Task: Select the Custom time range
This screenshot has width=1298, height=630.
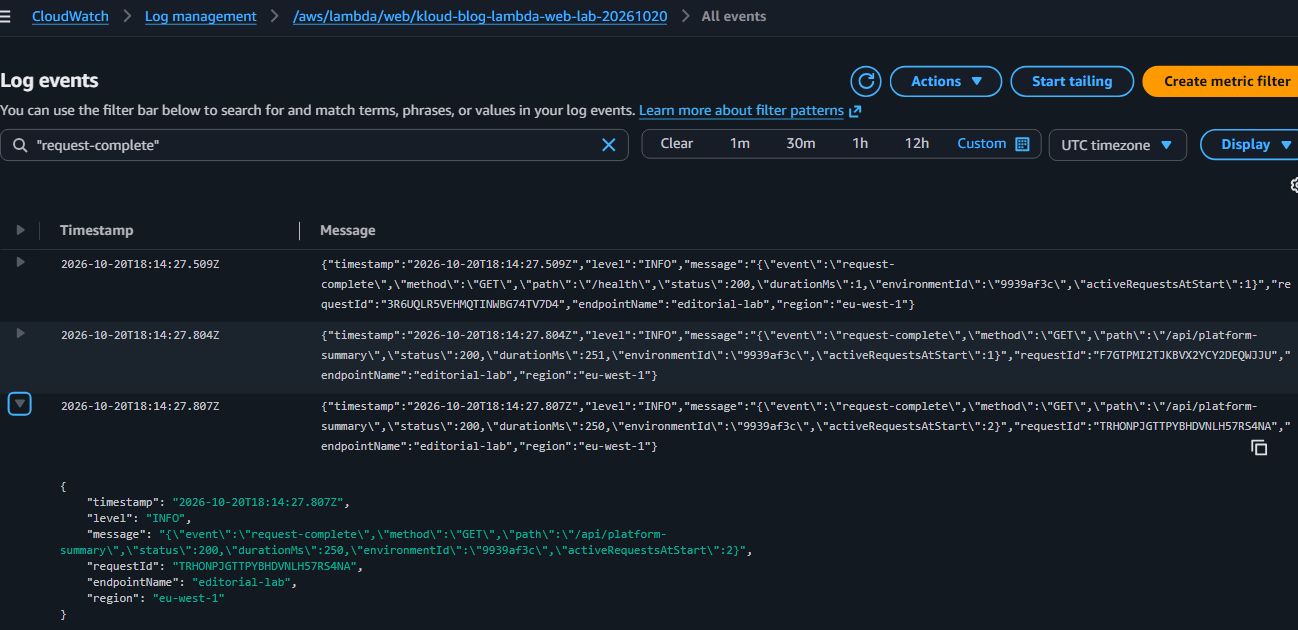Action: 982,144
